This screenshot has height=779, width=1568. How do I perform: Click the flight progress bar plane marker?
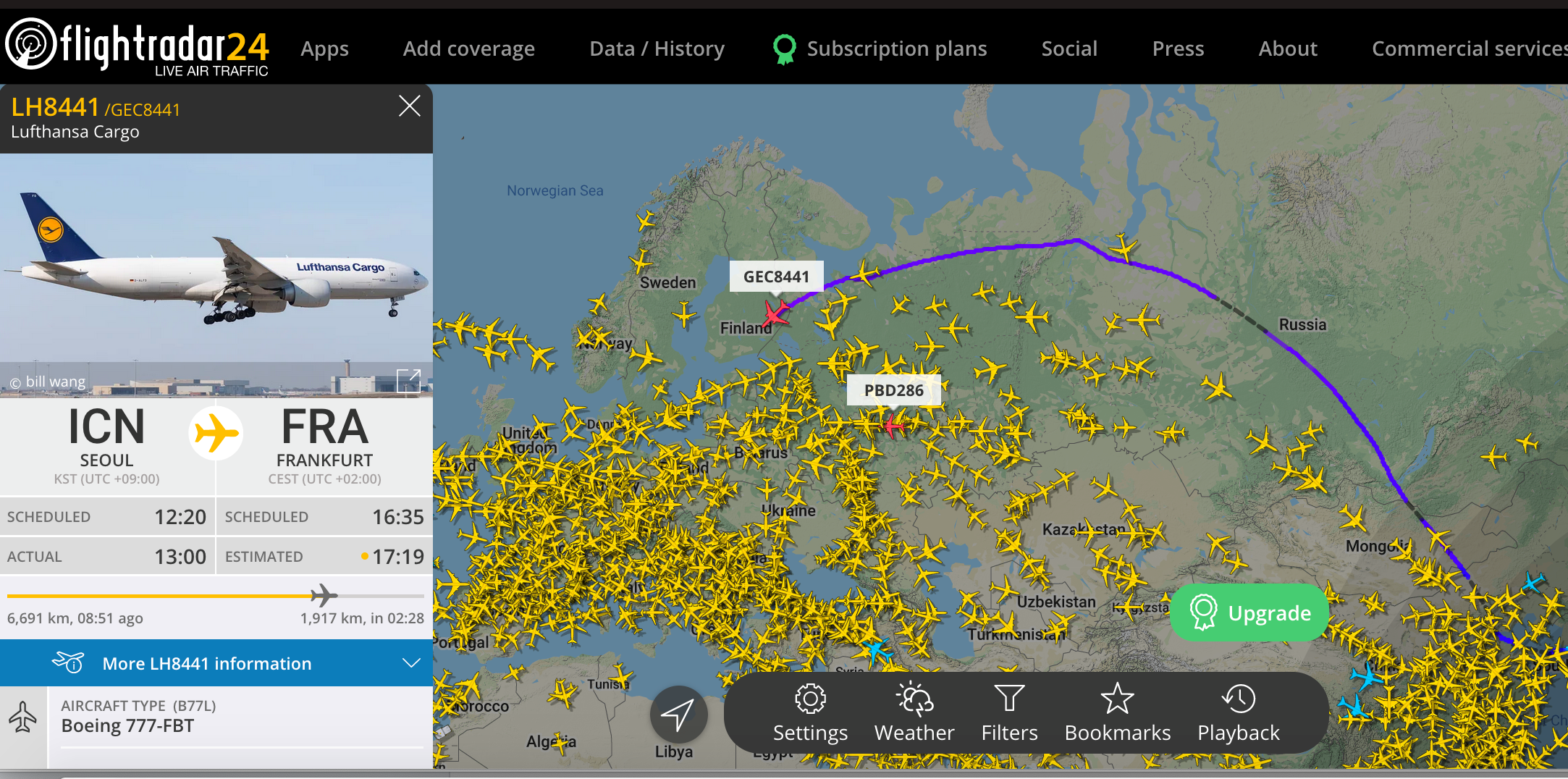click(324, 596)
